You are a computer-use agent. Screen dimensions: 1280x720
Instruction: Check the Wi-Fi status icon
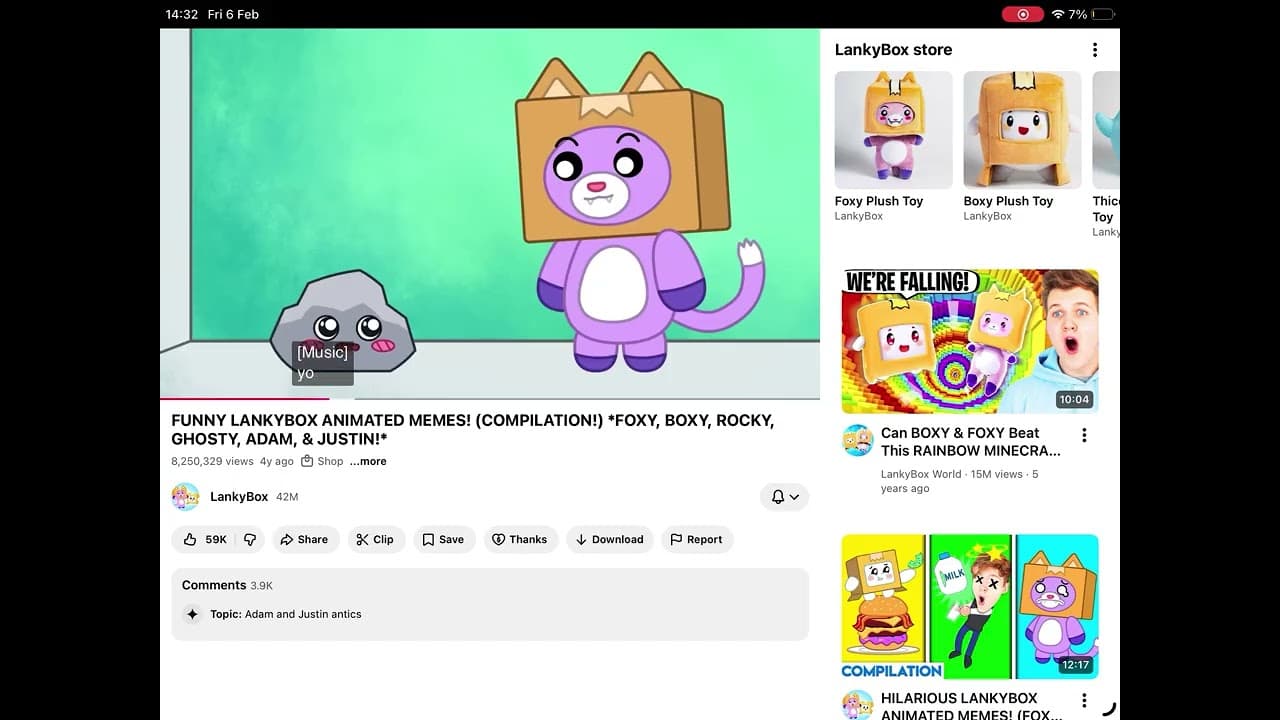pos(1058,14)
